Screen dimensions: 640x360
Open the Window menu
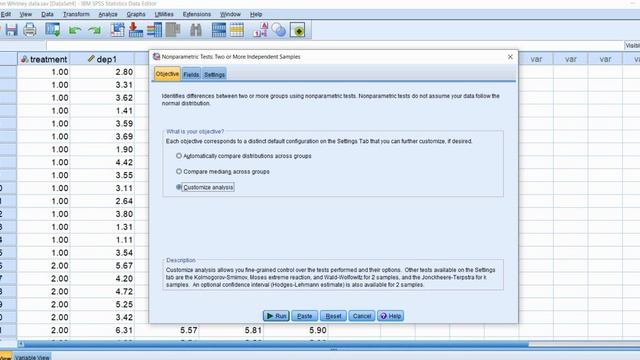230,14
